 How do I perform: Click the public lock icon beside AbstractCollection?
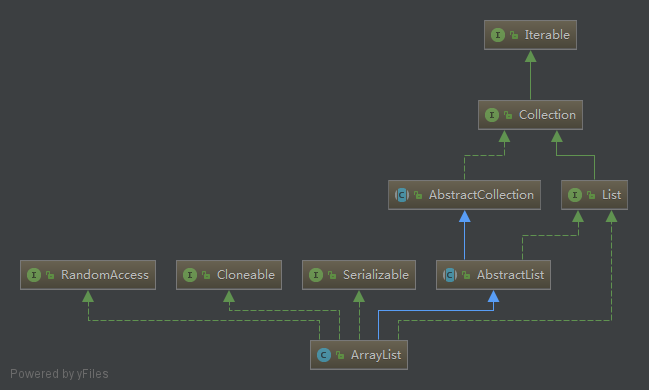(418, 195)
